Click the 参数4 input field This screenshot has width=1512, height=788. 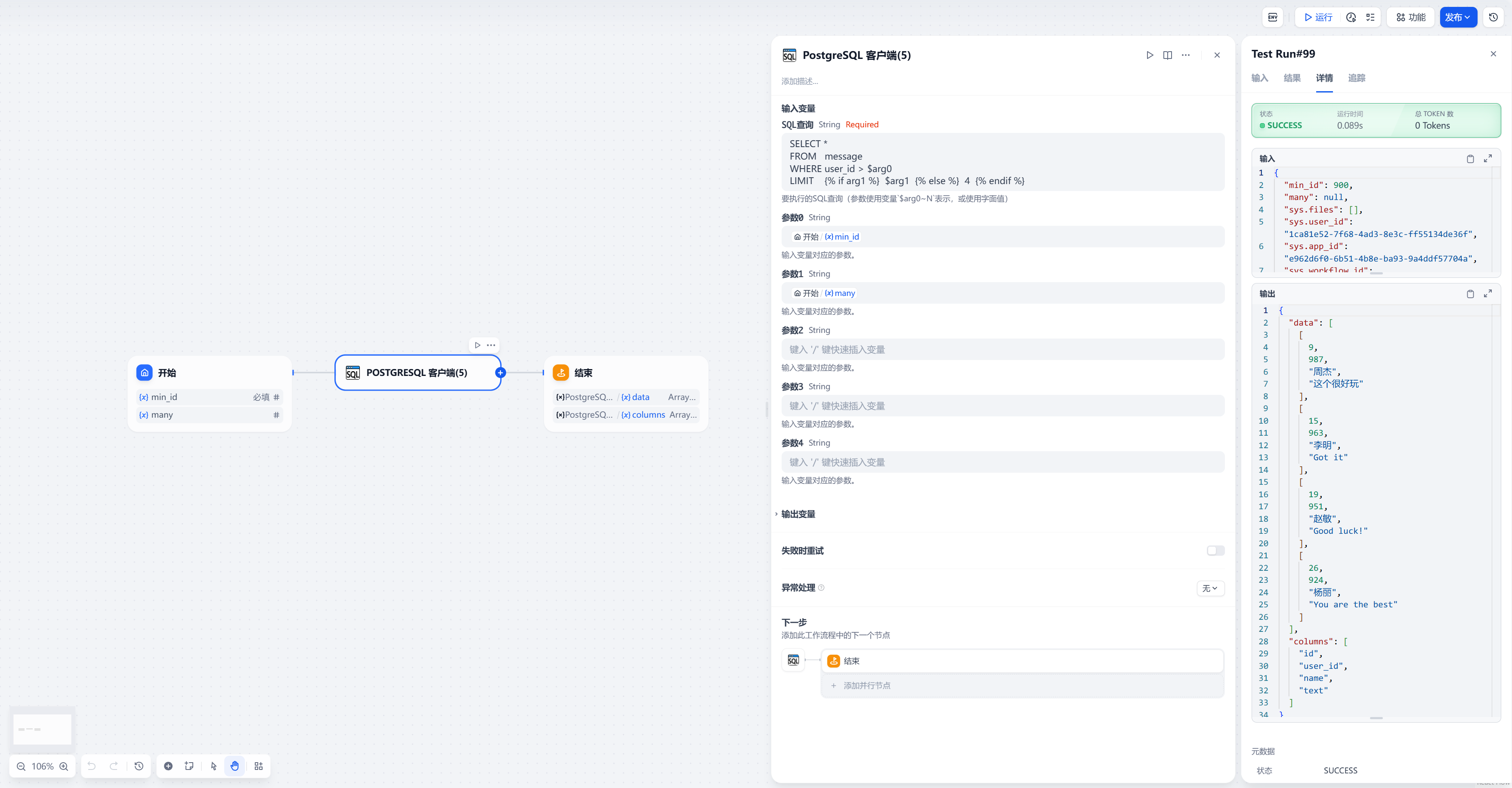(x=1002, y=462)
